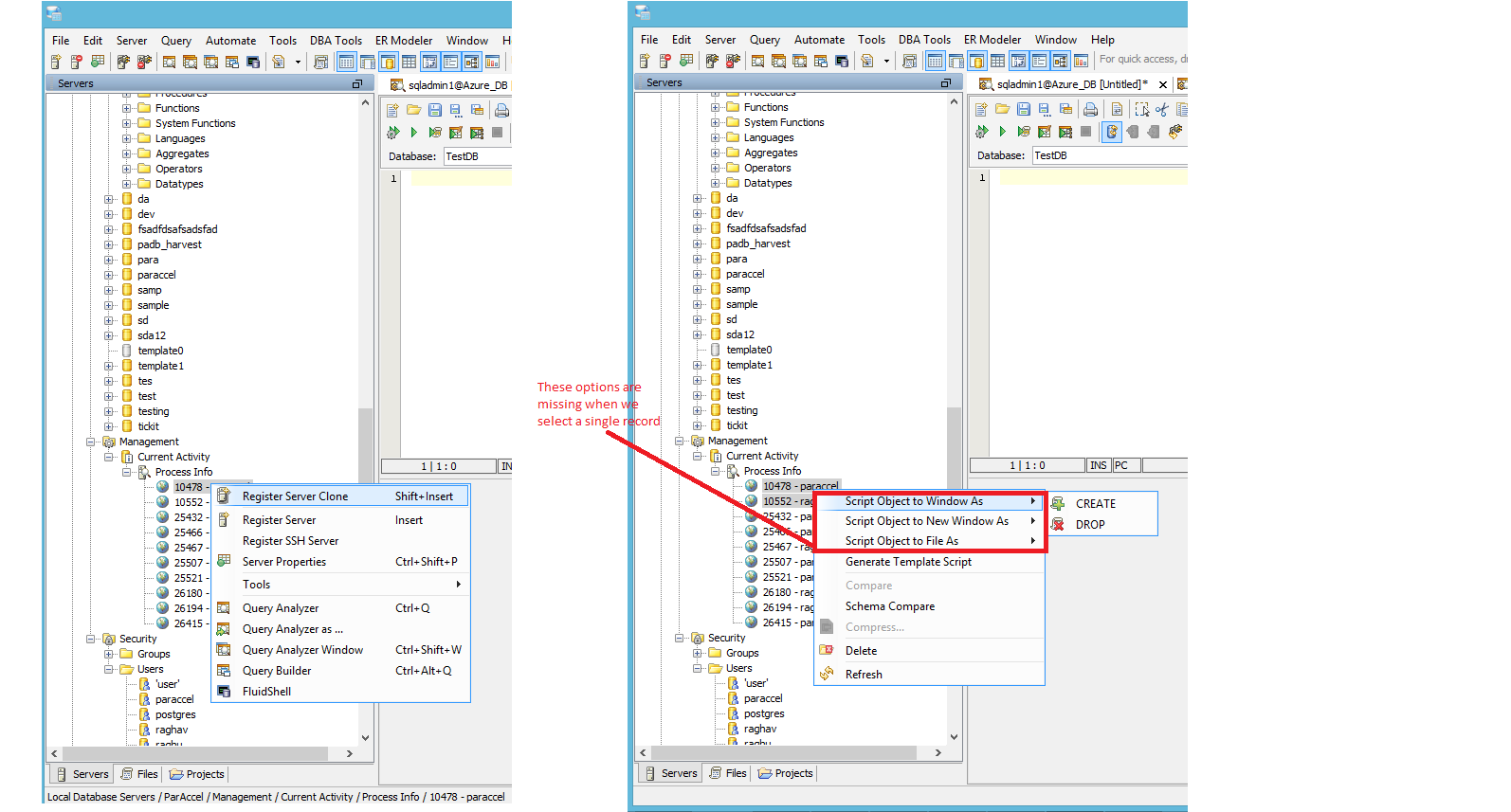Open the DBA Tools menu in left window
1511x812 pixels.
(x=336, y=41)
